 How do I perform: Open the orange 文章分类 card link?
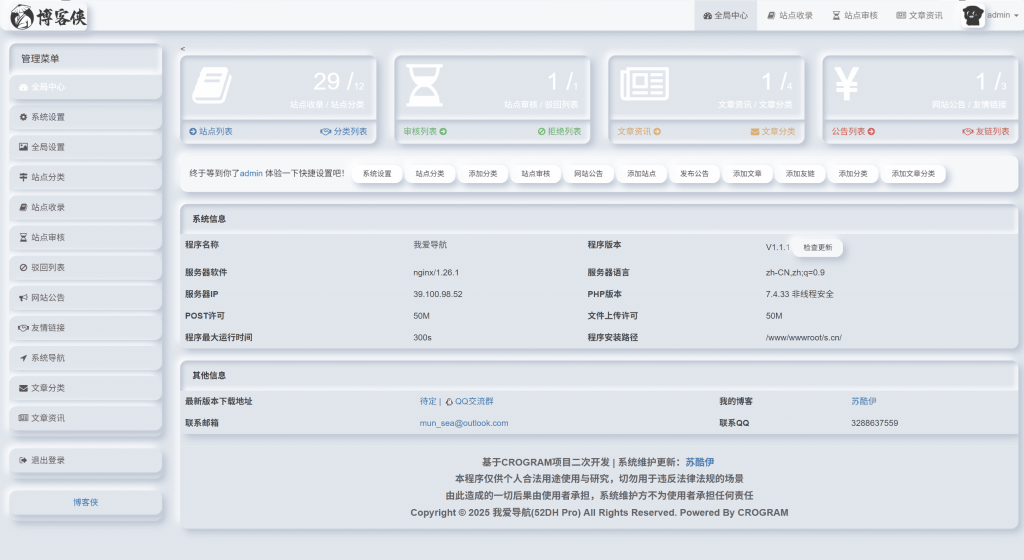(x=773, y=131)
